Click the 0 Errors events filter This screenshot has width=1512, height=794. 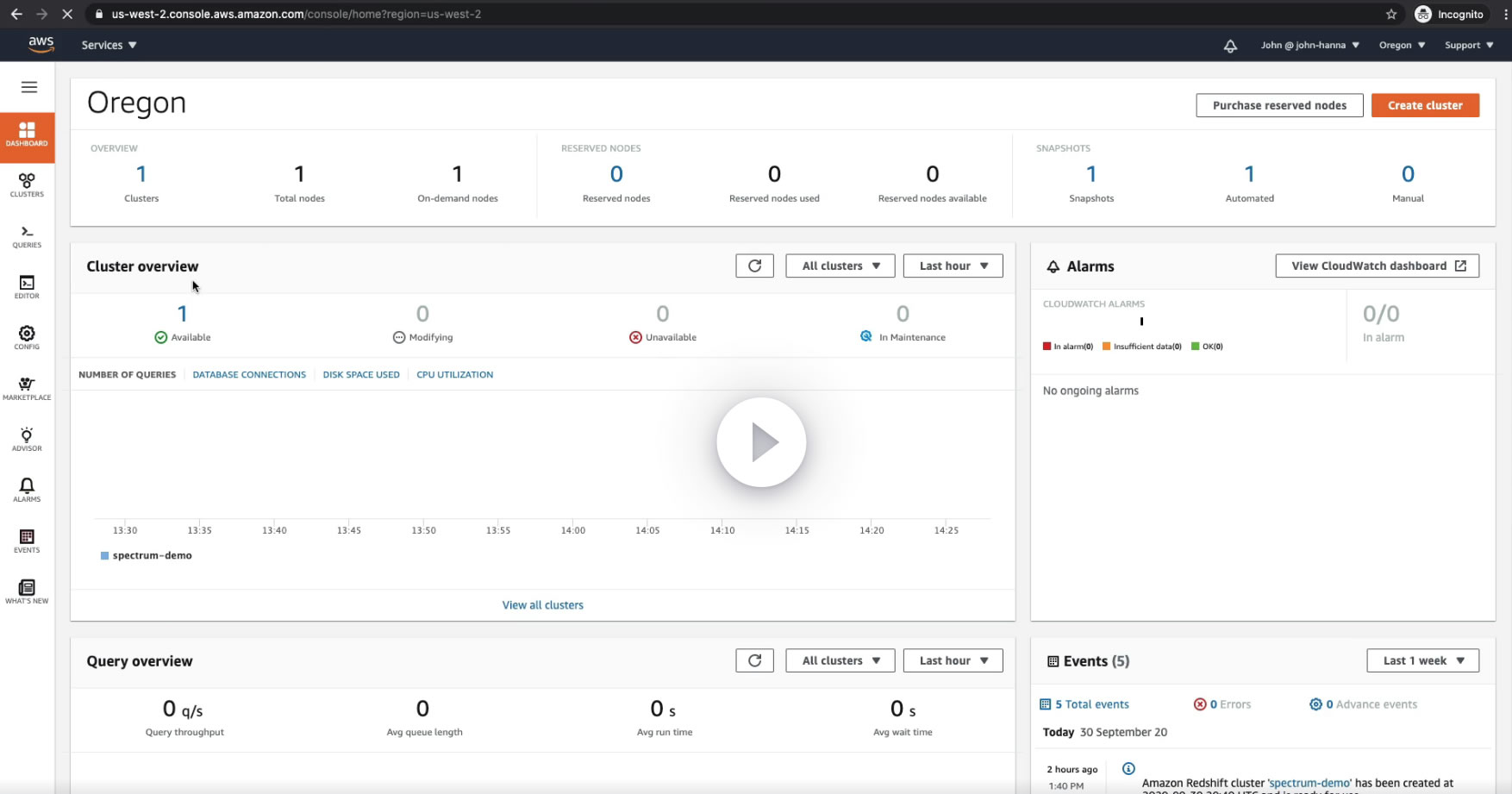(1222, 704)
